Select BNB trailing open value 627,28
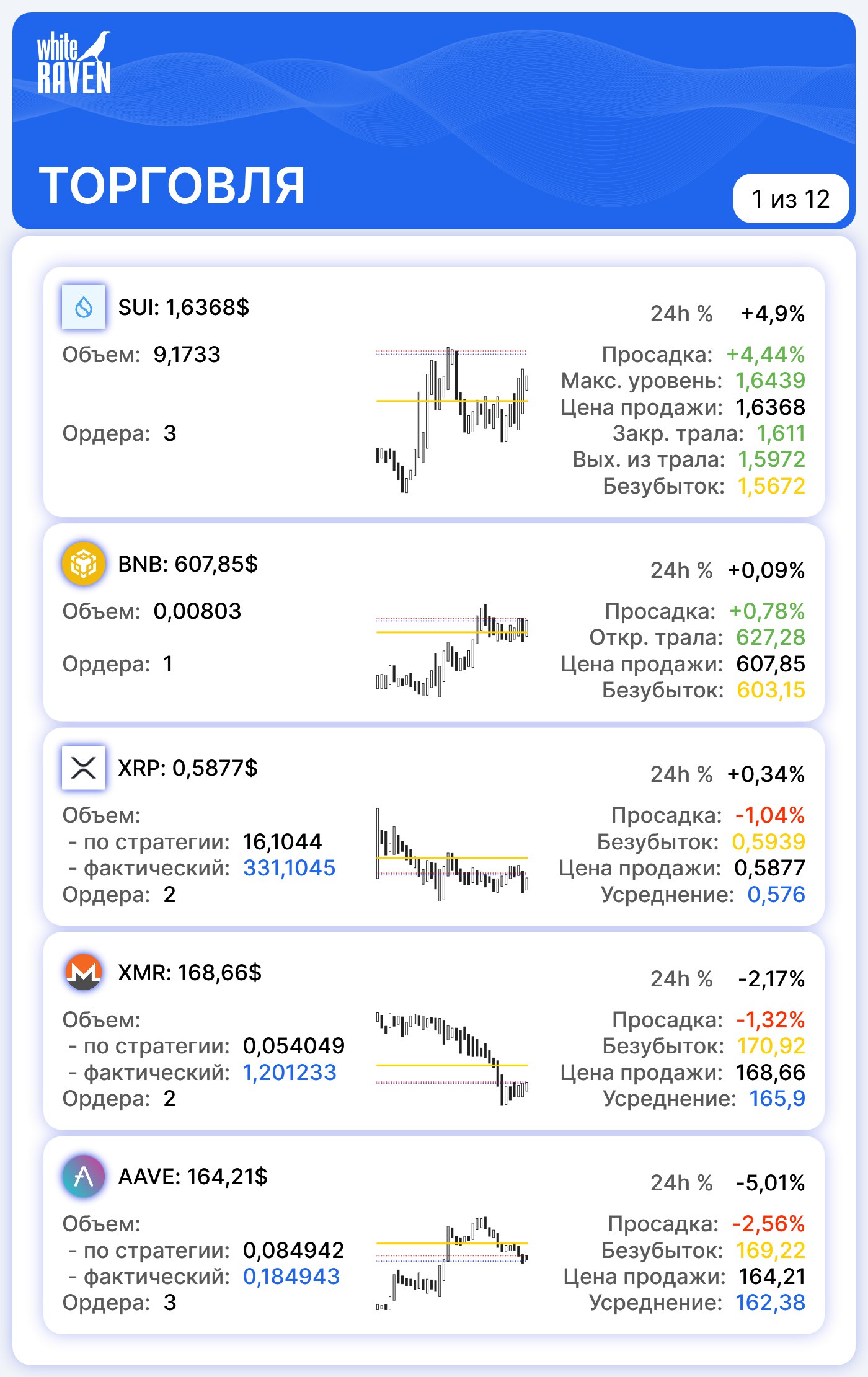This screenshot has height=1377, width=868. pos(771,637)
